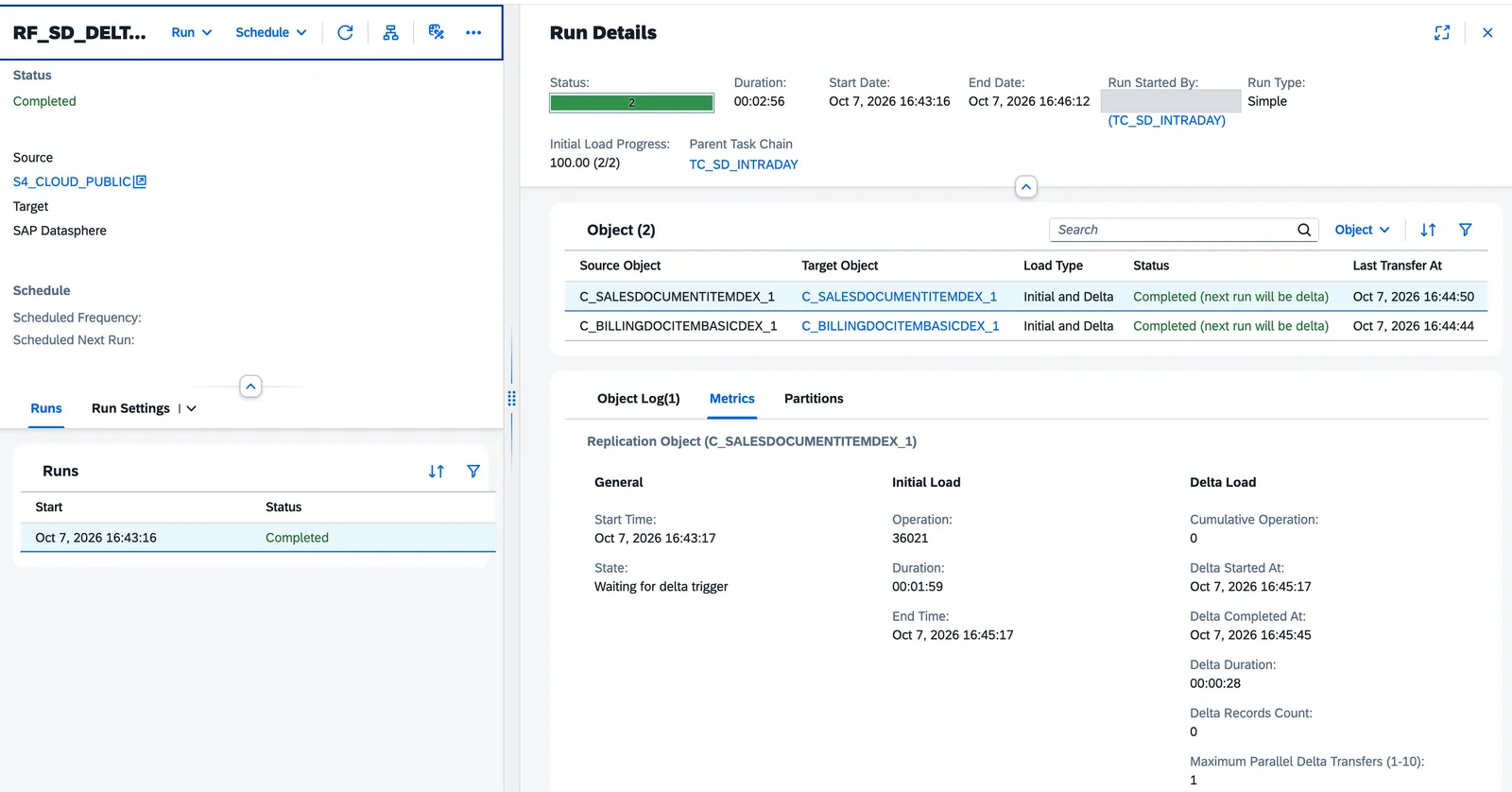Screen dimensions: 1512x792
Task: Click the Load Type column header
Action: (1054, 266)
